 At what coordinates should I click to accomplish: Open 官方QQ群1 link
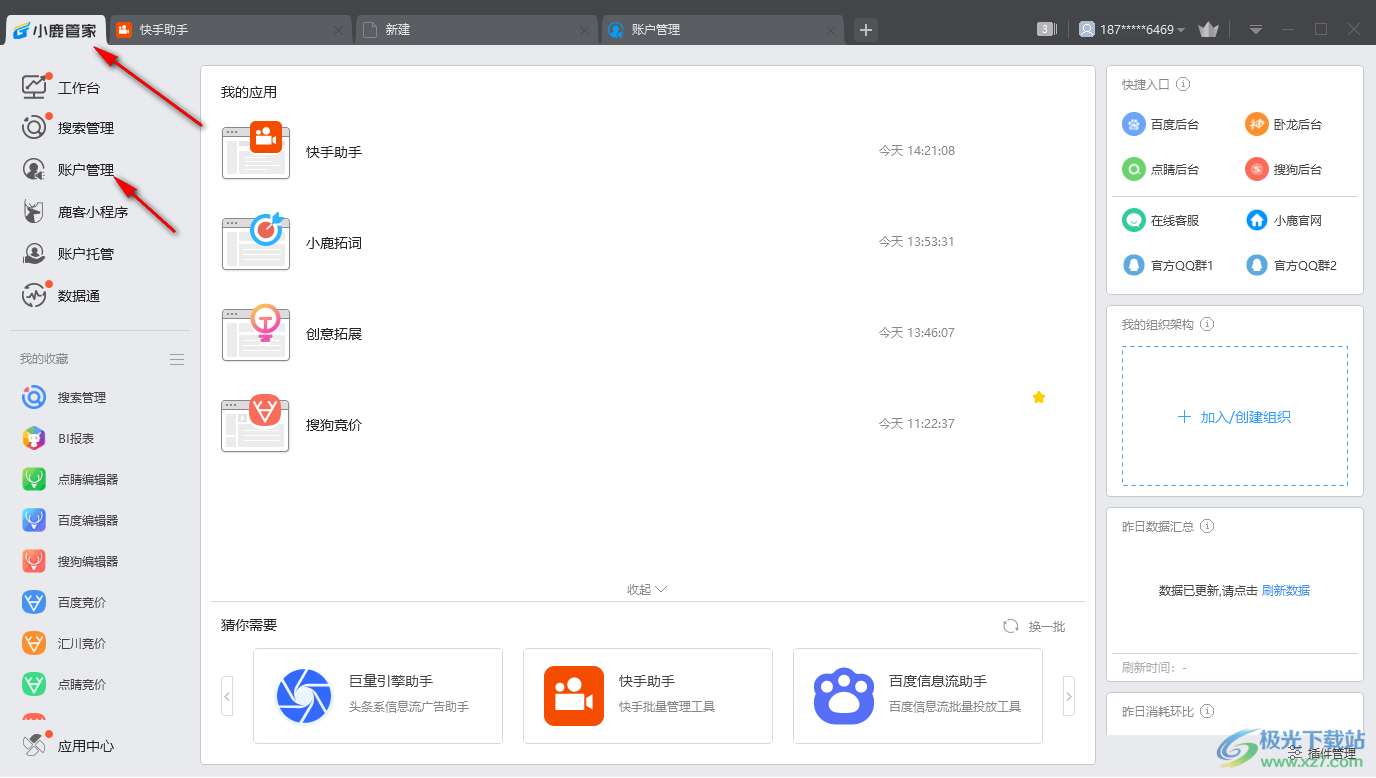click(x=1168, y=265)
